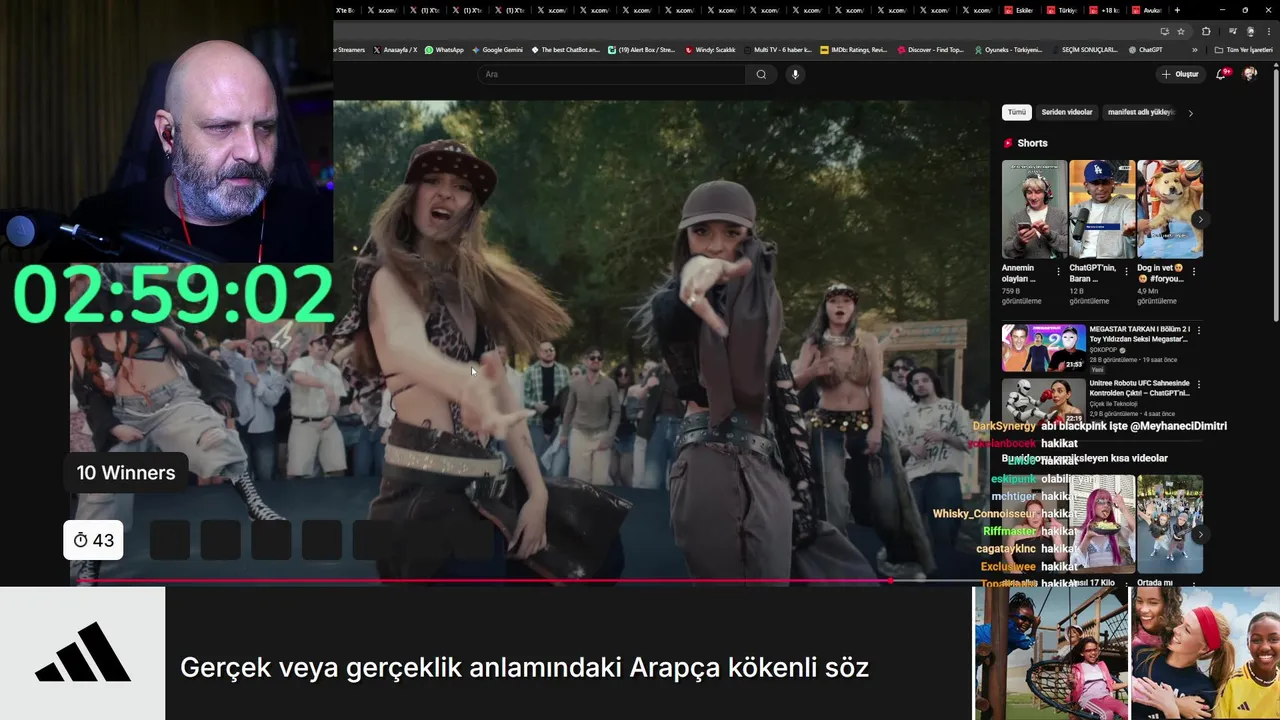Image resolution: width=1280 pixels, height=720 pixels.
Task: Open the ChatGPT'nin, Baran short
Action: pyautogui.click(x=1102, y=210)
